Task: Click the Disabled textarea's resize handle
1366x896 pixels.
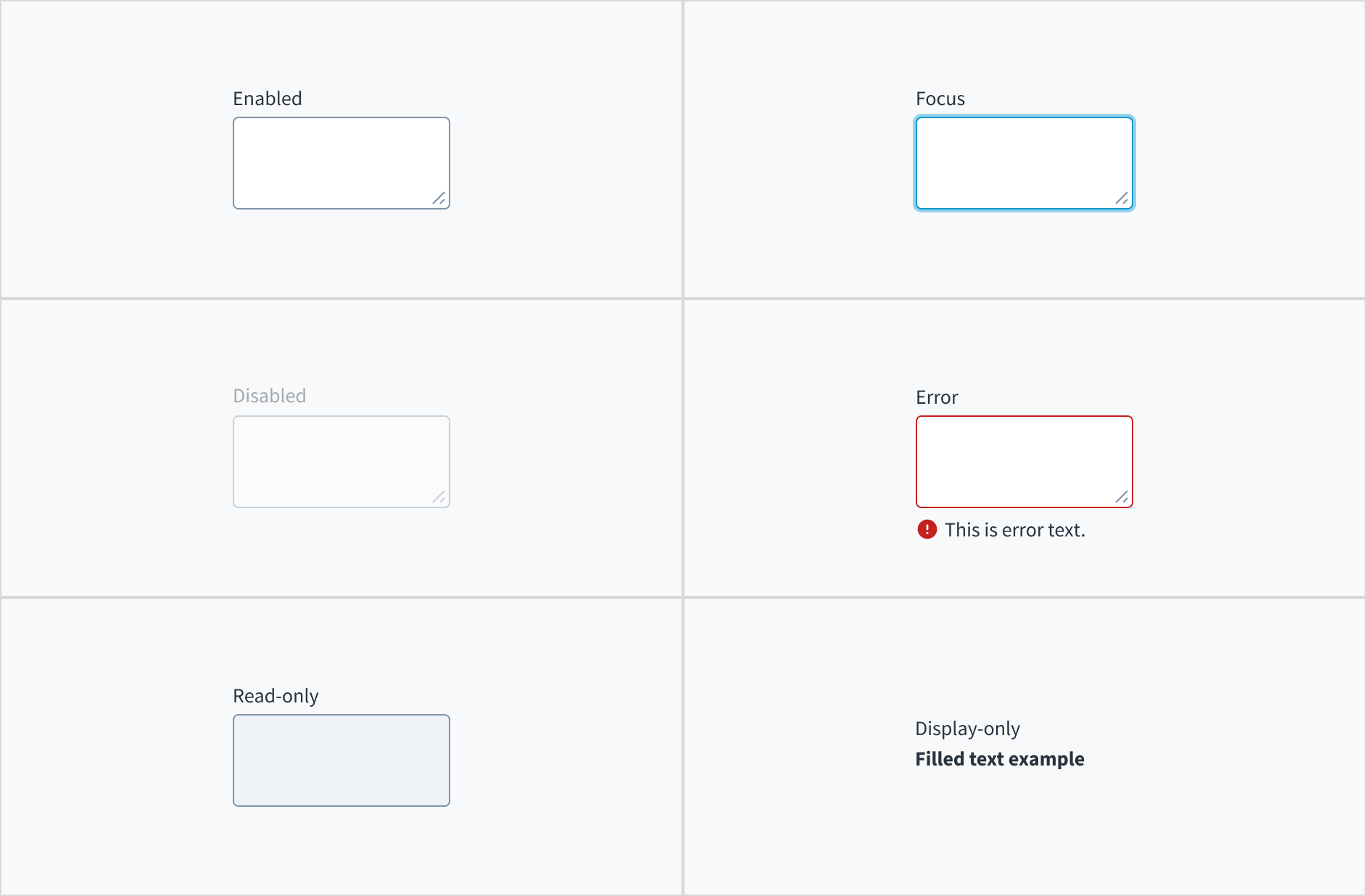Action: click(x=439, y=497)
